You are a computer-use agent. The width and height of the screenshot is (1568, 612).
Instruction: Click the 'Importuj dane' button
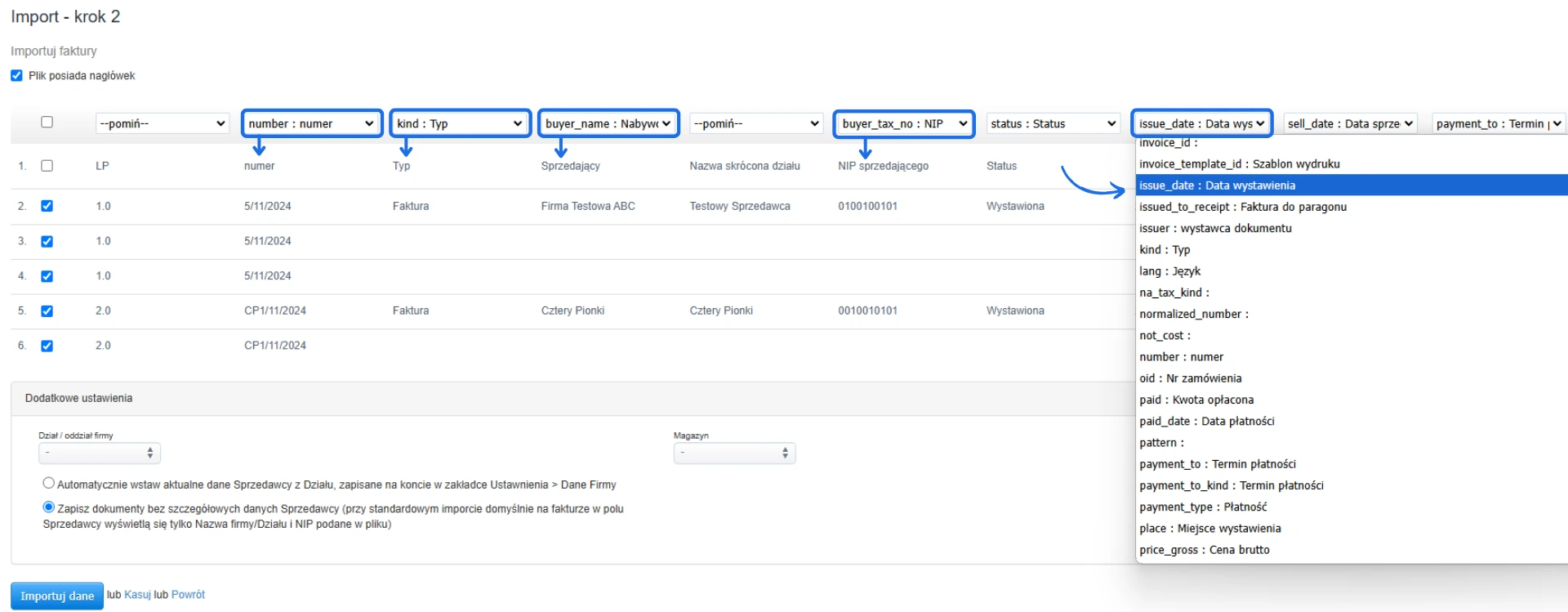[57, 596]
